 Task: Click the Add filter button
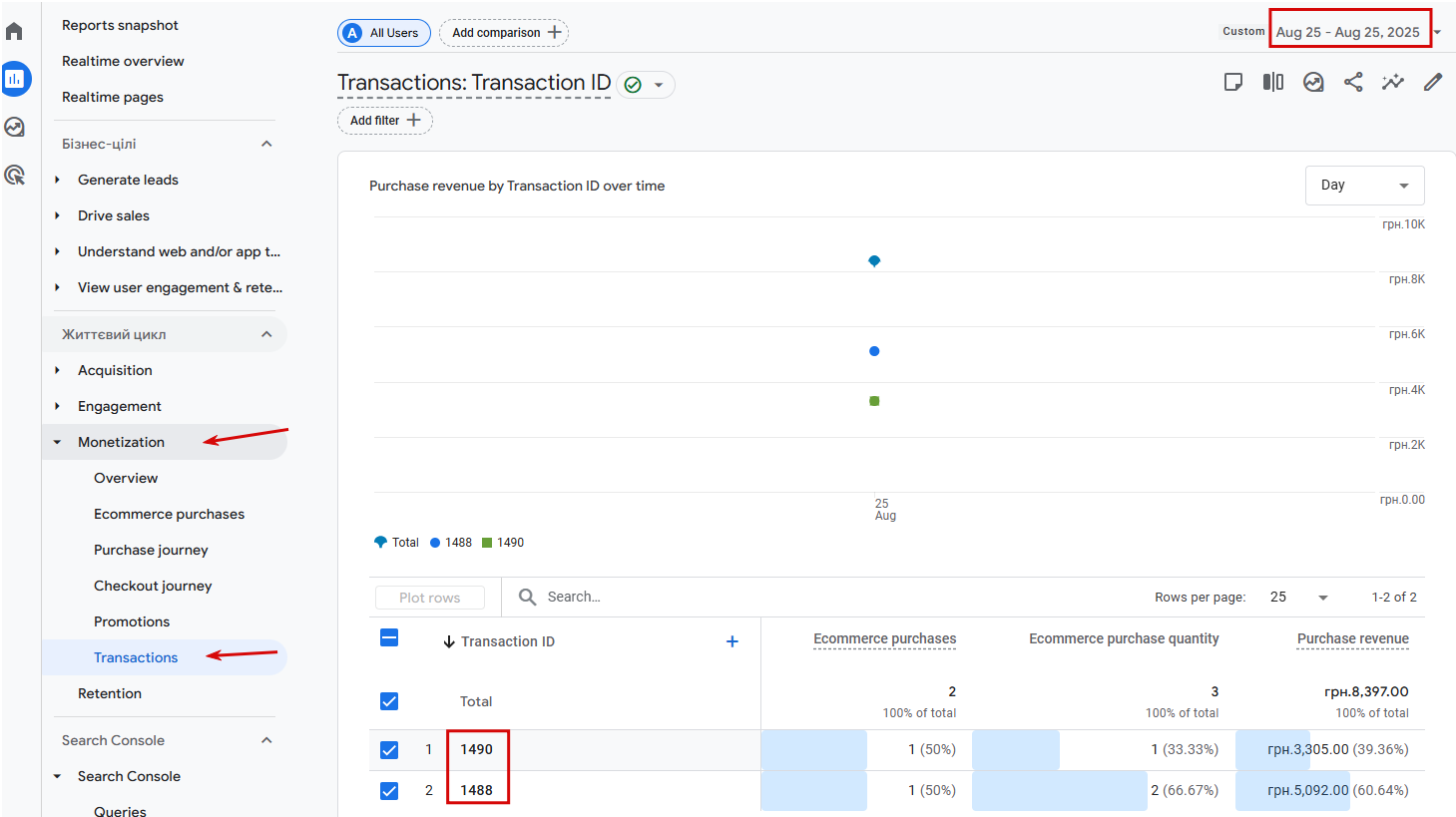tap(385, 121)
